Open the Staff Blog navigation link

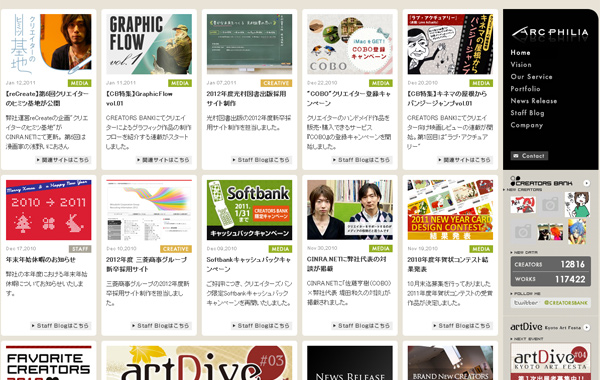(527, 113)
